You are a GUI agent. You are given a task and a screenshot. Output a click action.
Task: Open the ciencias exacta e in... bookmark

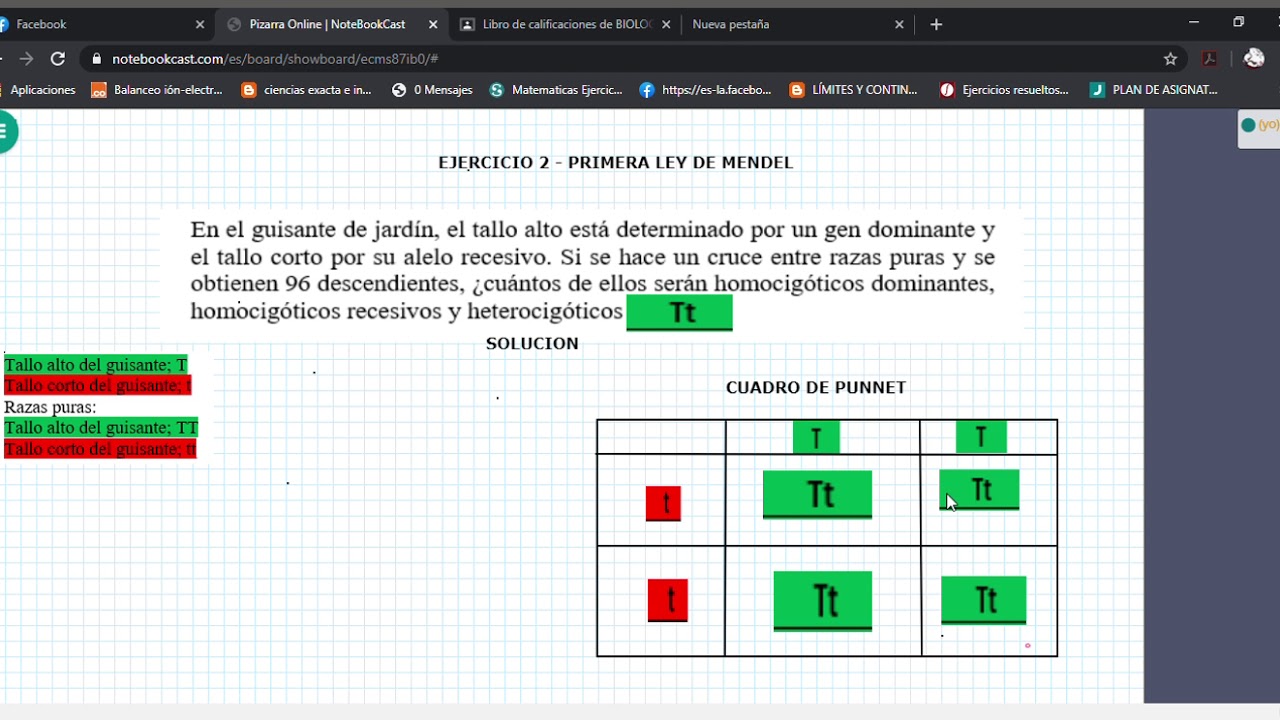coord(307,90)
